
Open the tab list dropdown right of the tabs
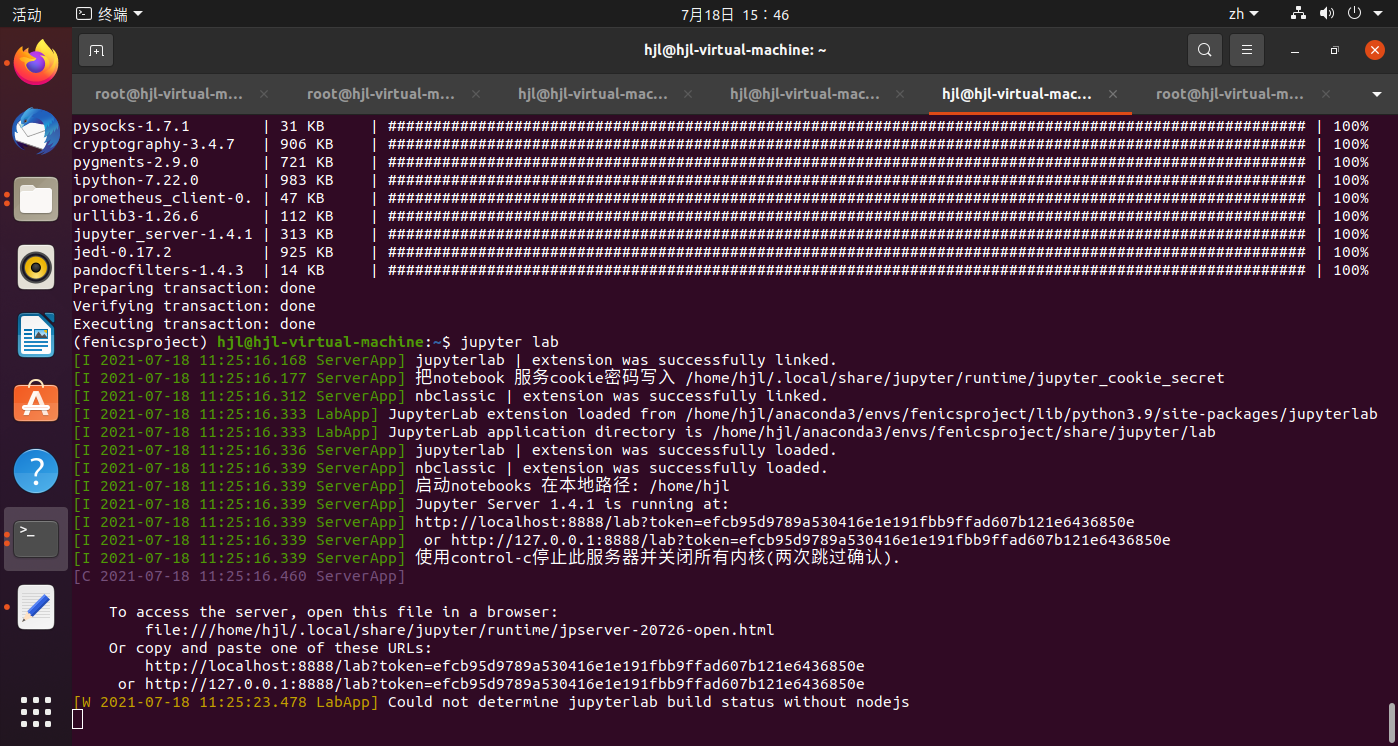point(1377,94)
